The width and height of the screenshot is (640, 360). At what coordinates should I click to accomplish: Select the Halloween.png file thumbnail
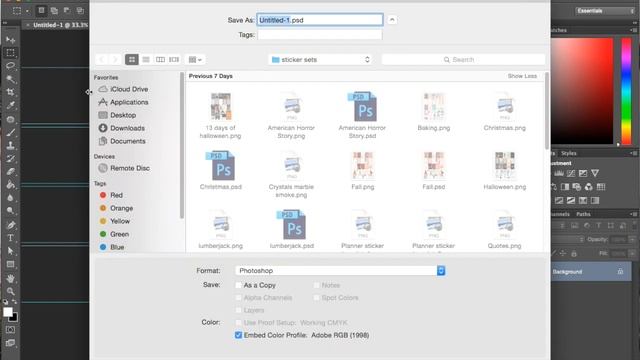(504, 166)
